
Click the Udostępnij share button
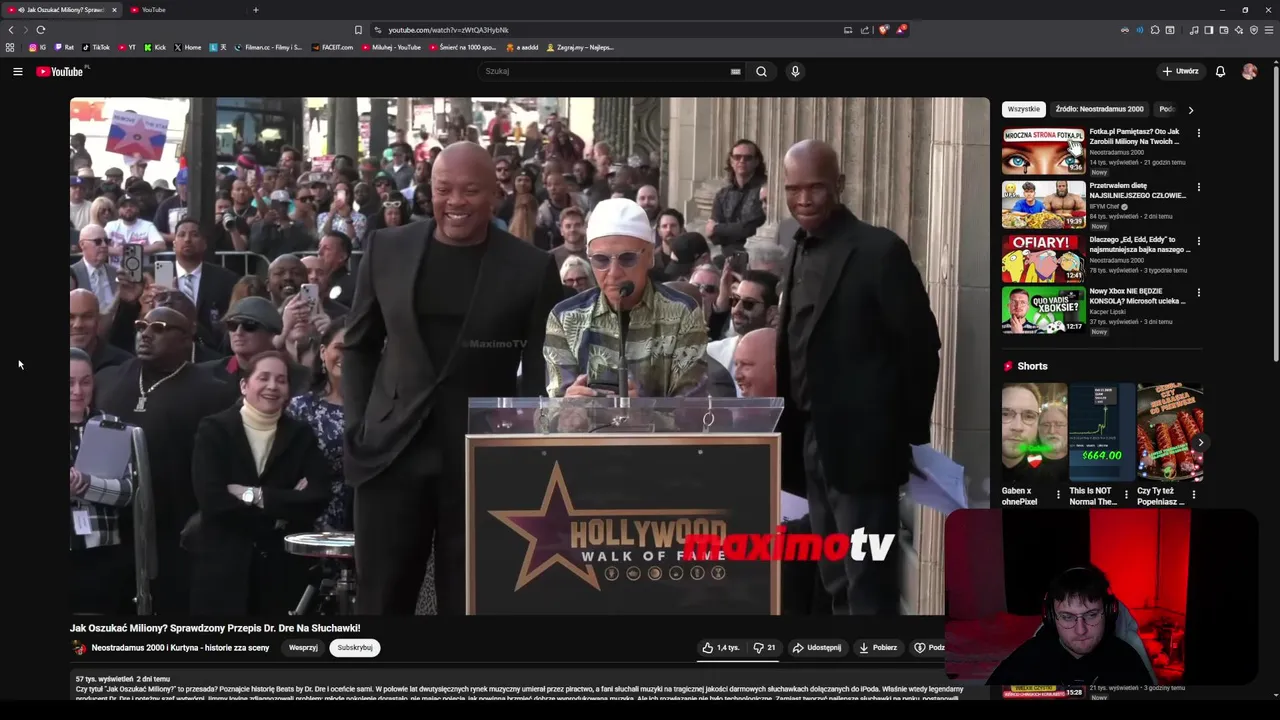pos(817,648)
